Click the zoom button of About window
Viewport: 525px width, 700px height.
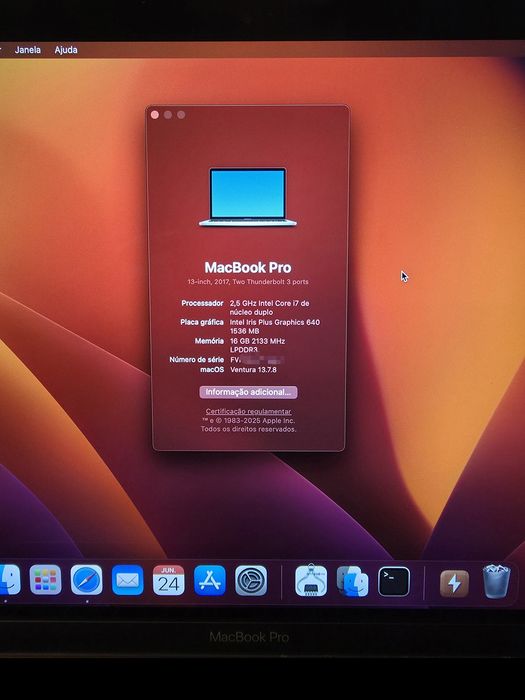(181, 115)
